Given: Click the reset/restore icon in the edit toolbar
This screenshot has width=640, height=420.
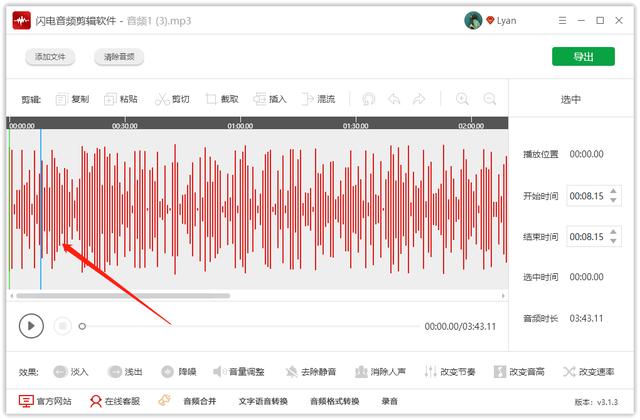Looking at the screenshot, I should click(368, 99).
